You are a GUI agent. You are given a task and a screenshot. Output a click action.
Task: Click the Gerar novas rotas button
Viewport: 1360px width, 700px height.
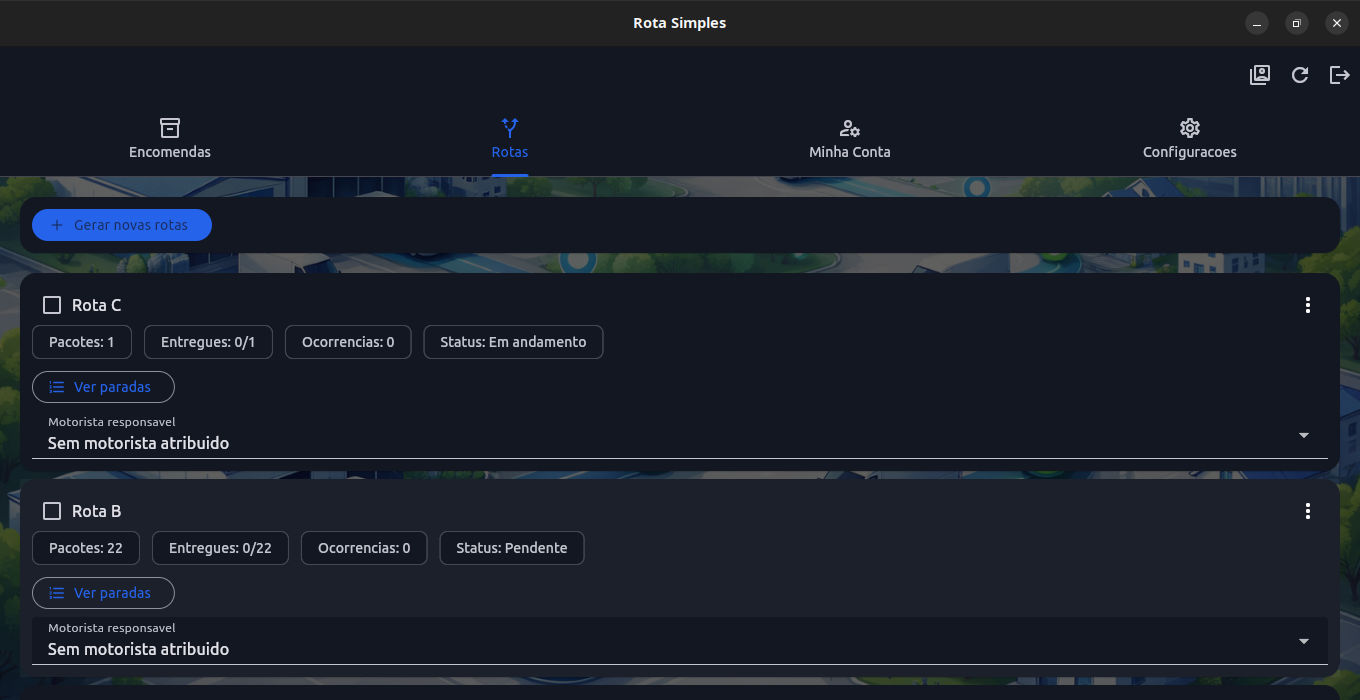pos(121,225)
